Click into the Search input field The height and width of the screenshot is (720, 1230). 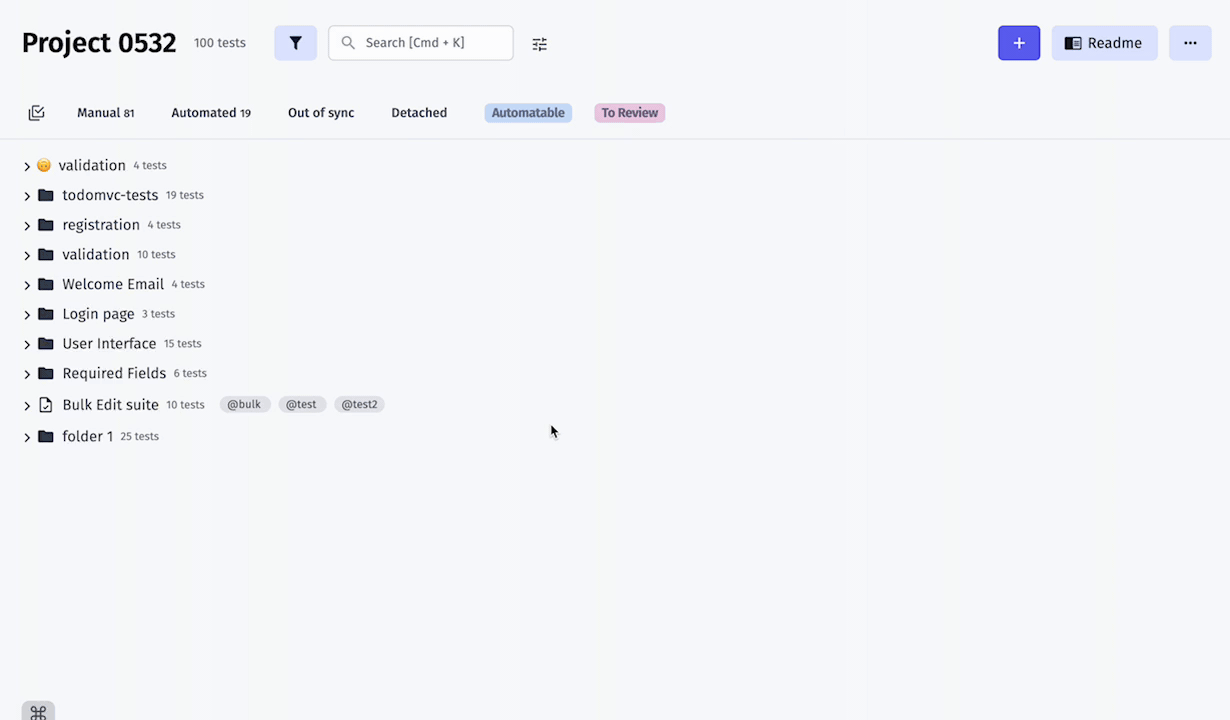tap(421, 43)
